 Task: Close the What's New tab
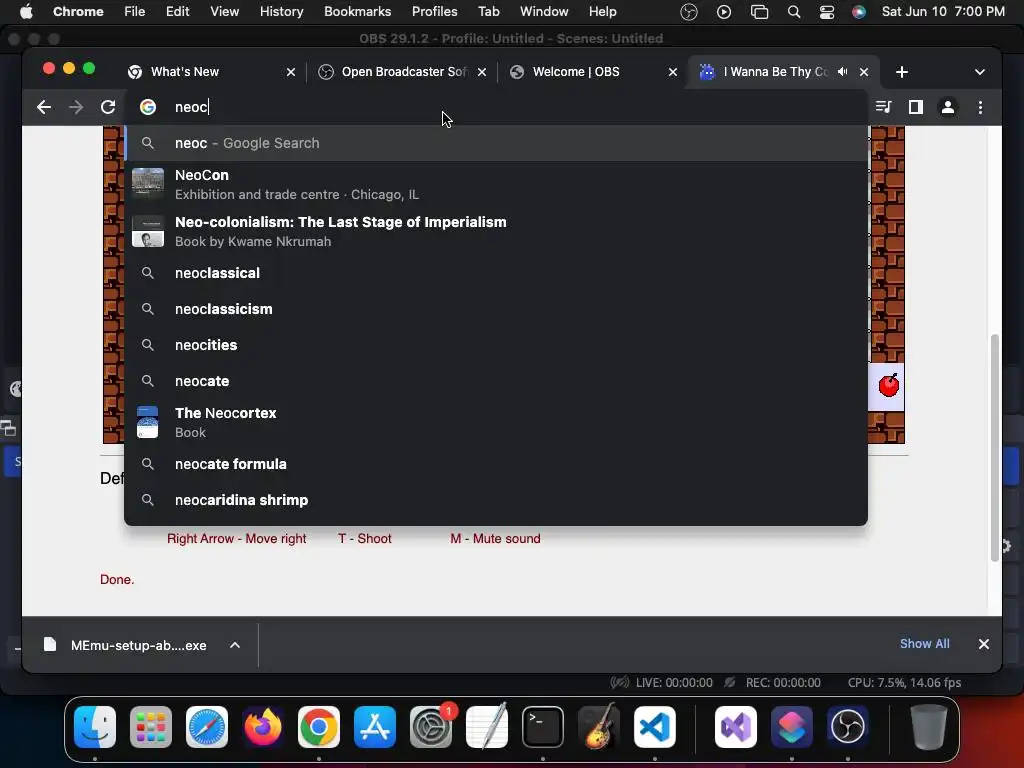[291, 72]
